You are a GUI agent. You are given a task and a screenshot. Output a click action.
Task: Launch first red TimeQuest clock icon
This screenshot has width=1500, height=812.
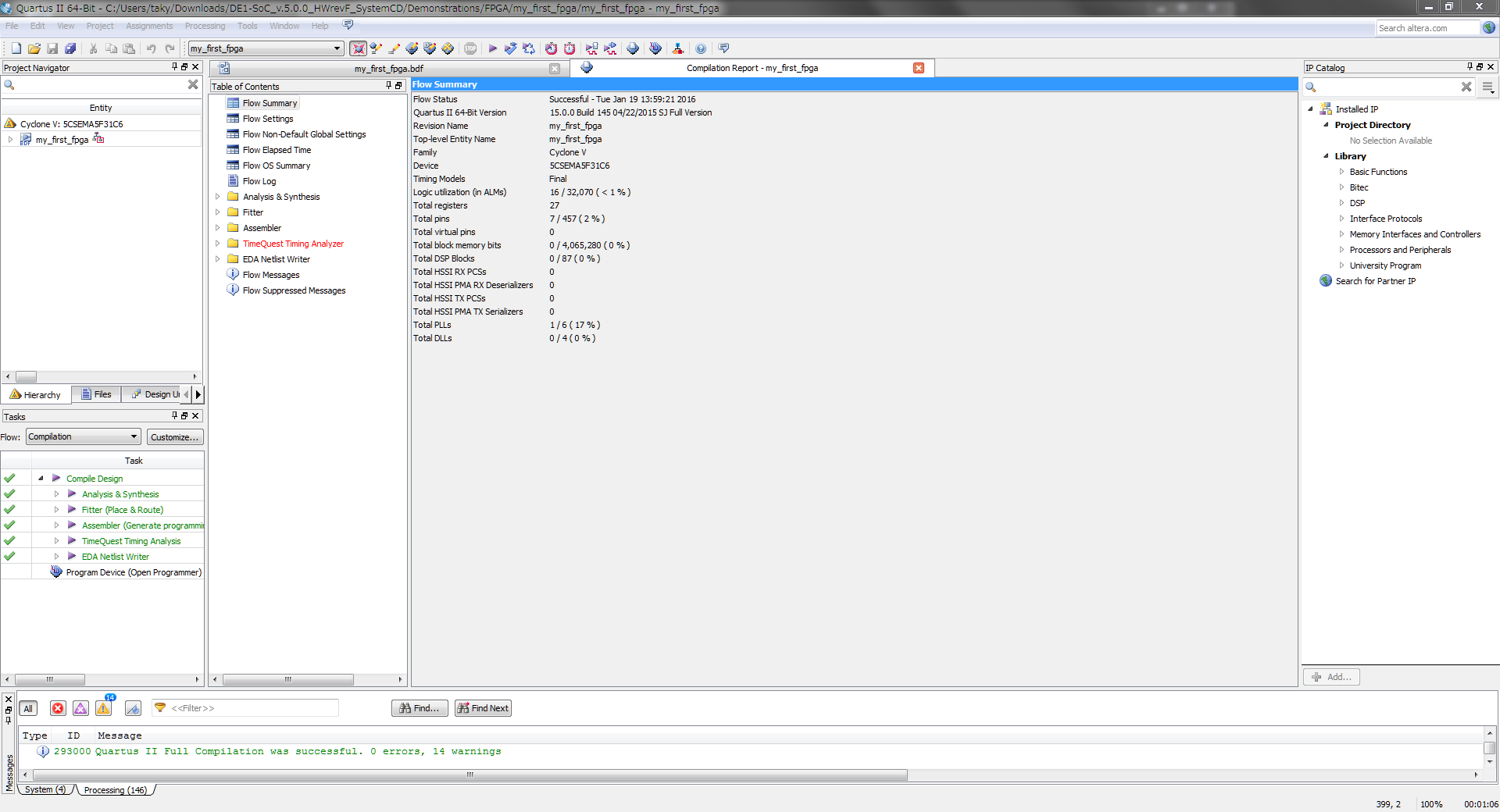[x=551, y=48]
